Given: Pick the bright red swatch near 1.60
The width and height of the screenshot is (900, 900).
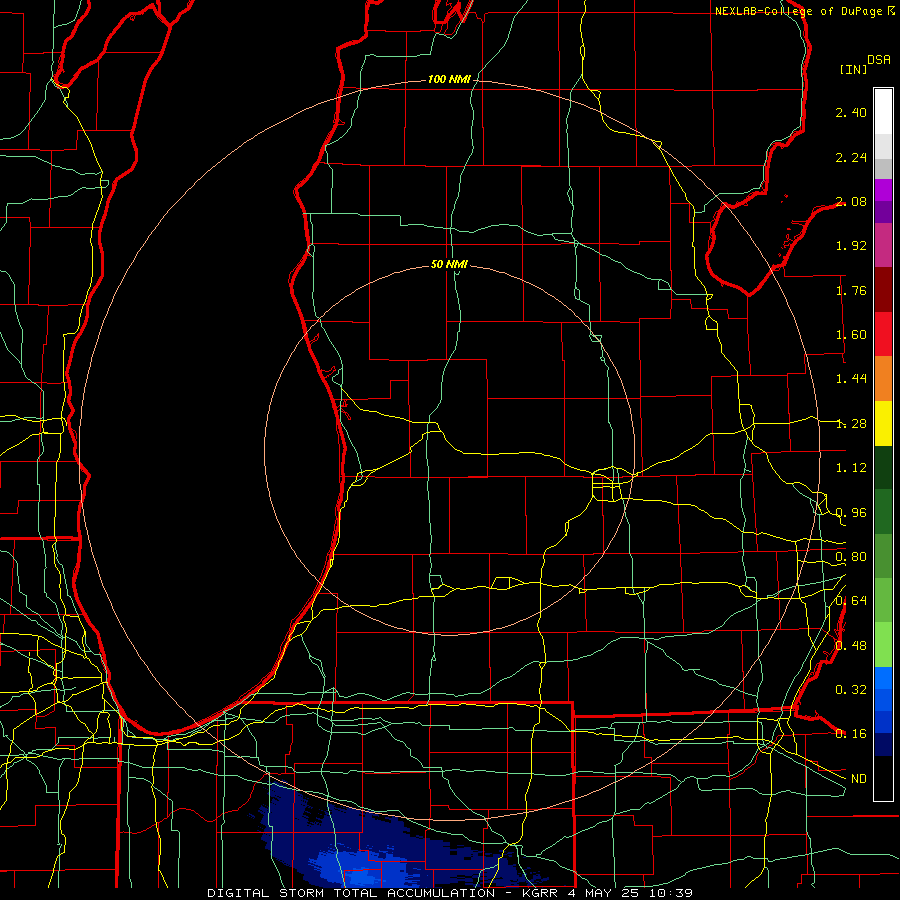Looking at the screenshot, I should tap(883, 334).
